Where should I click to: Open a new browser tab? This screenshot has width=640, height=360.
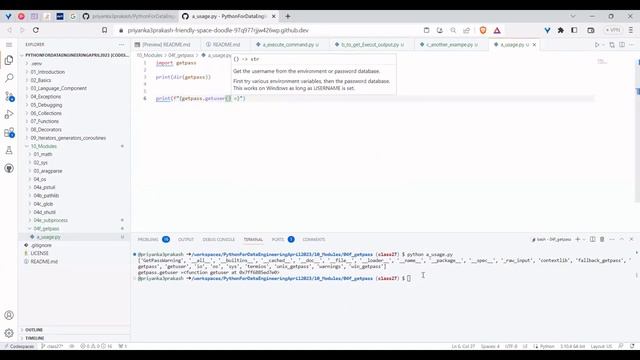pos(288,16)
